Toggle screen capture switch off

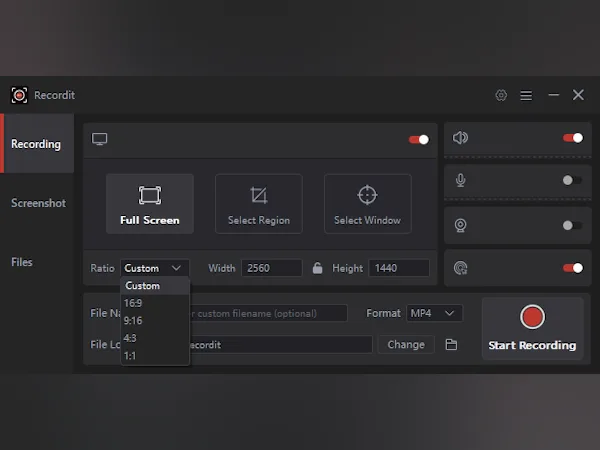[419, 140]
